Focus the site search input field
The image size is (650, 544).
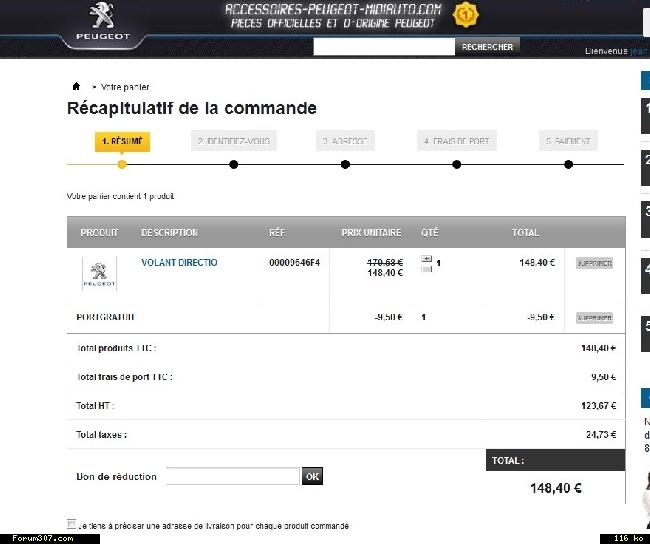(x=384, y=47)
